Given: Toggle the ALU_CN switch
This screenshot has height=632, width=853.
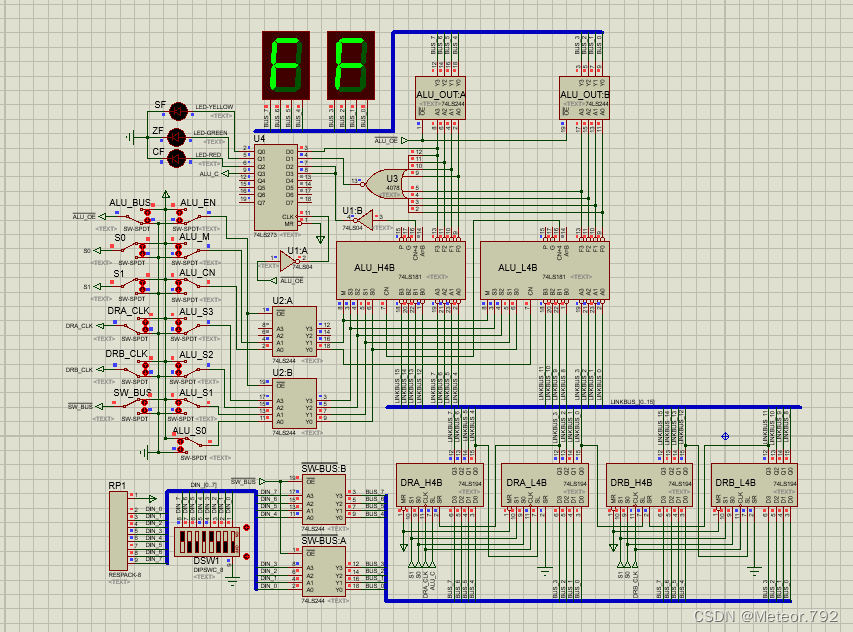Looking at the screenshot, I should click(x=188, y=286).
